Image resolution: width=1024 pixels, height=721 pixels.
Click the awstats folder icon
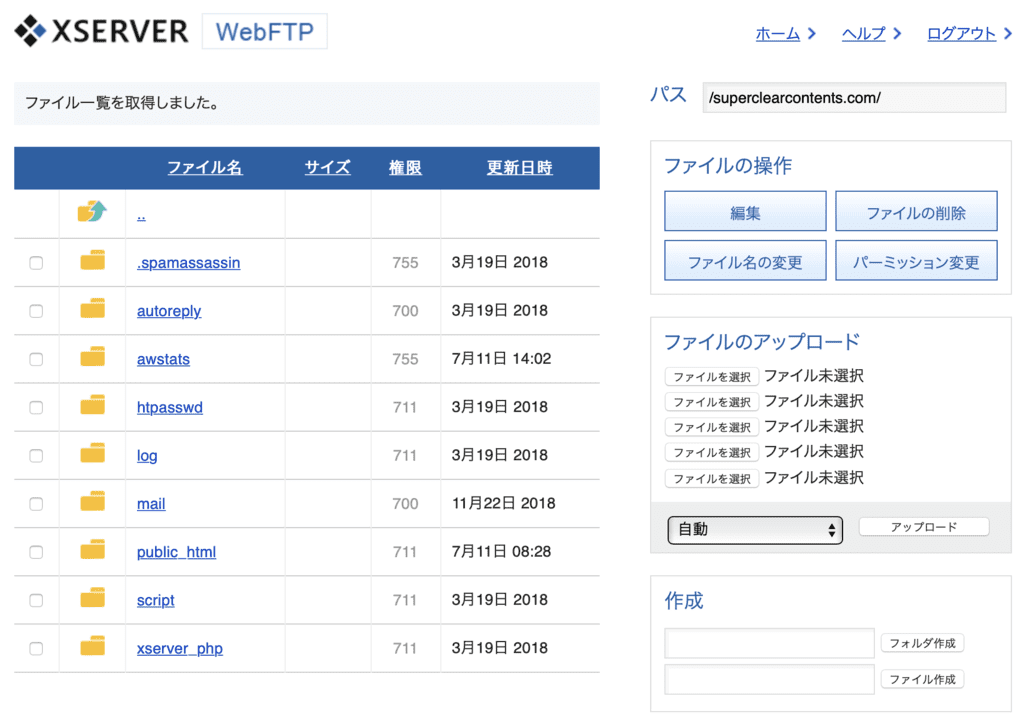coord(92,358)
